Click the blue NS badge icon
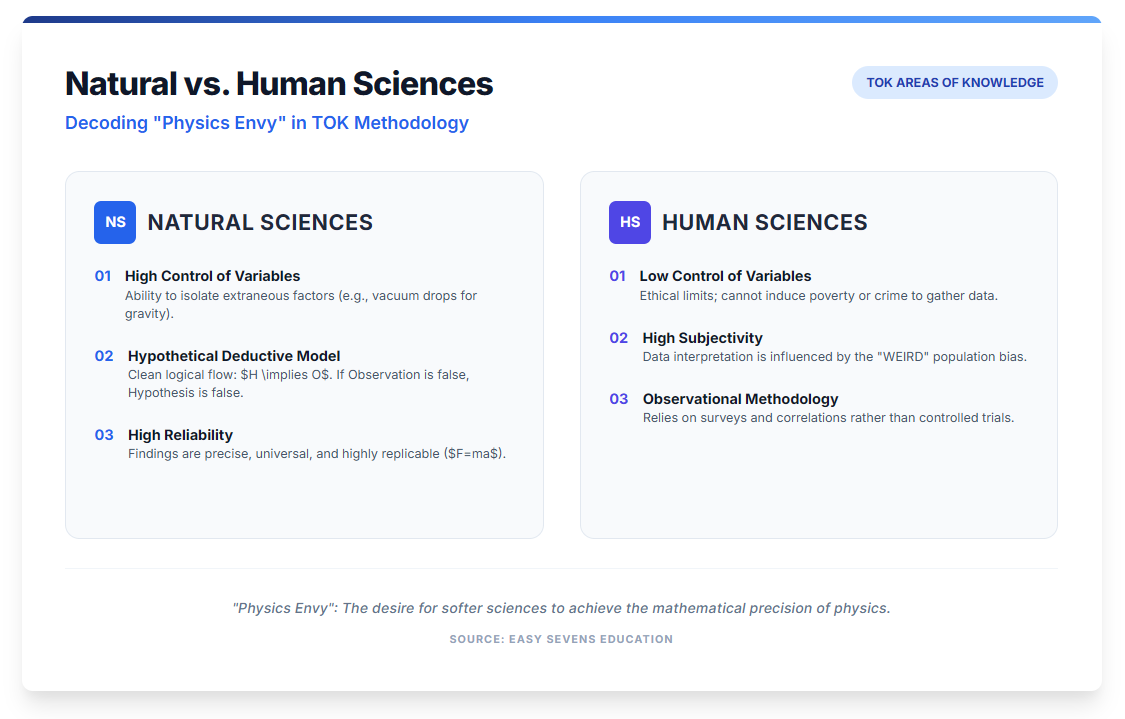This screenshot has height=719, width=1125. 115,222
